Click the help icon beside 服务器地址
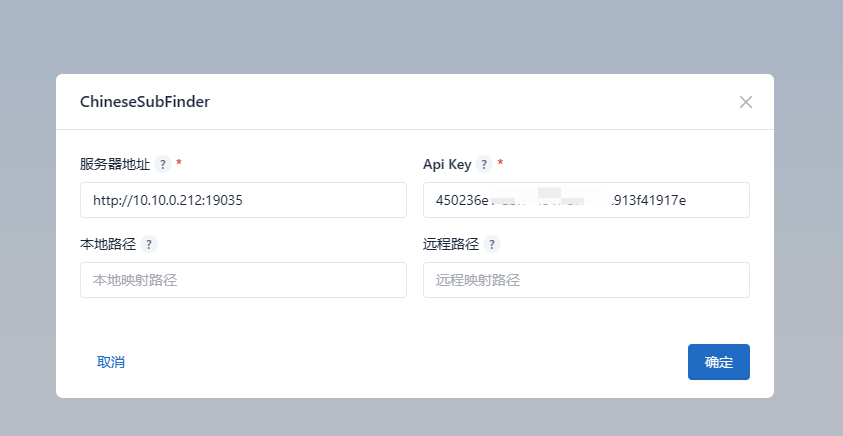 coord(163,164)
